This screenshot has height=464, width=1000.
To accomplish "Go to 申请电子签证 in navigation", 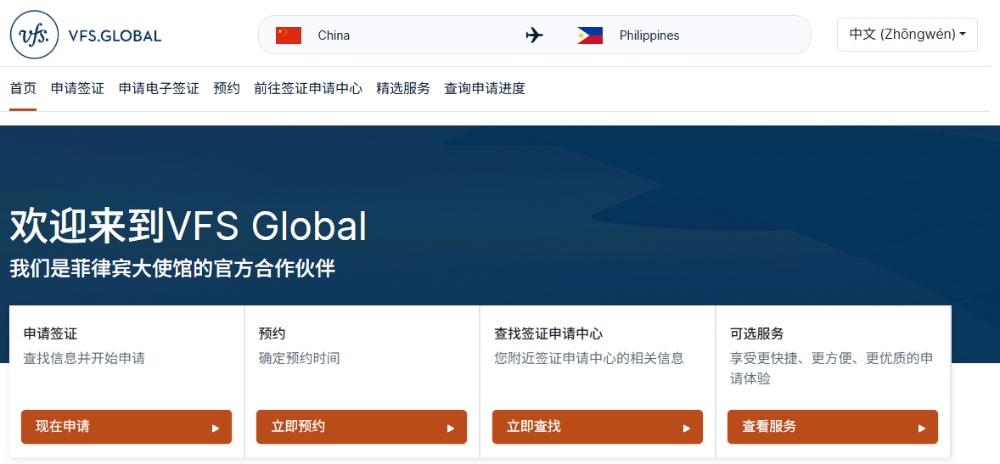I will (x=159, y=88).
